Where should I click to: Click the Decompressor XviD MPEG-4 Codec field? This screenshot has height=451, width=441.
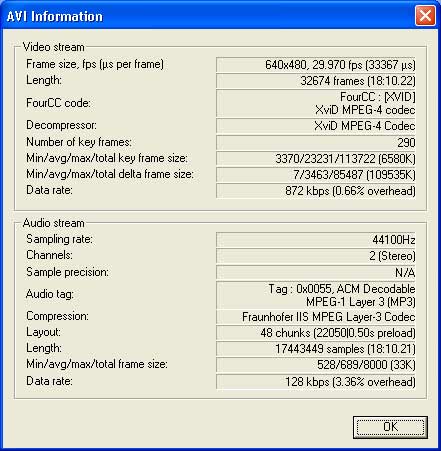[316, 126]
